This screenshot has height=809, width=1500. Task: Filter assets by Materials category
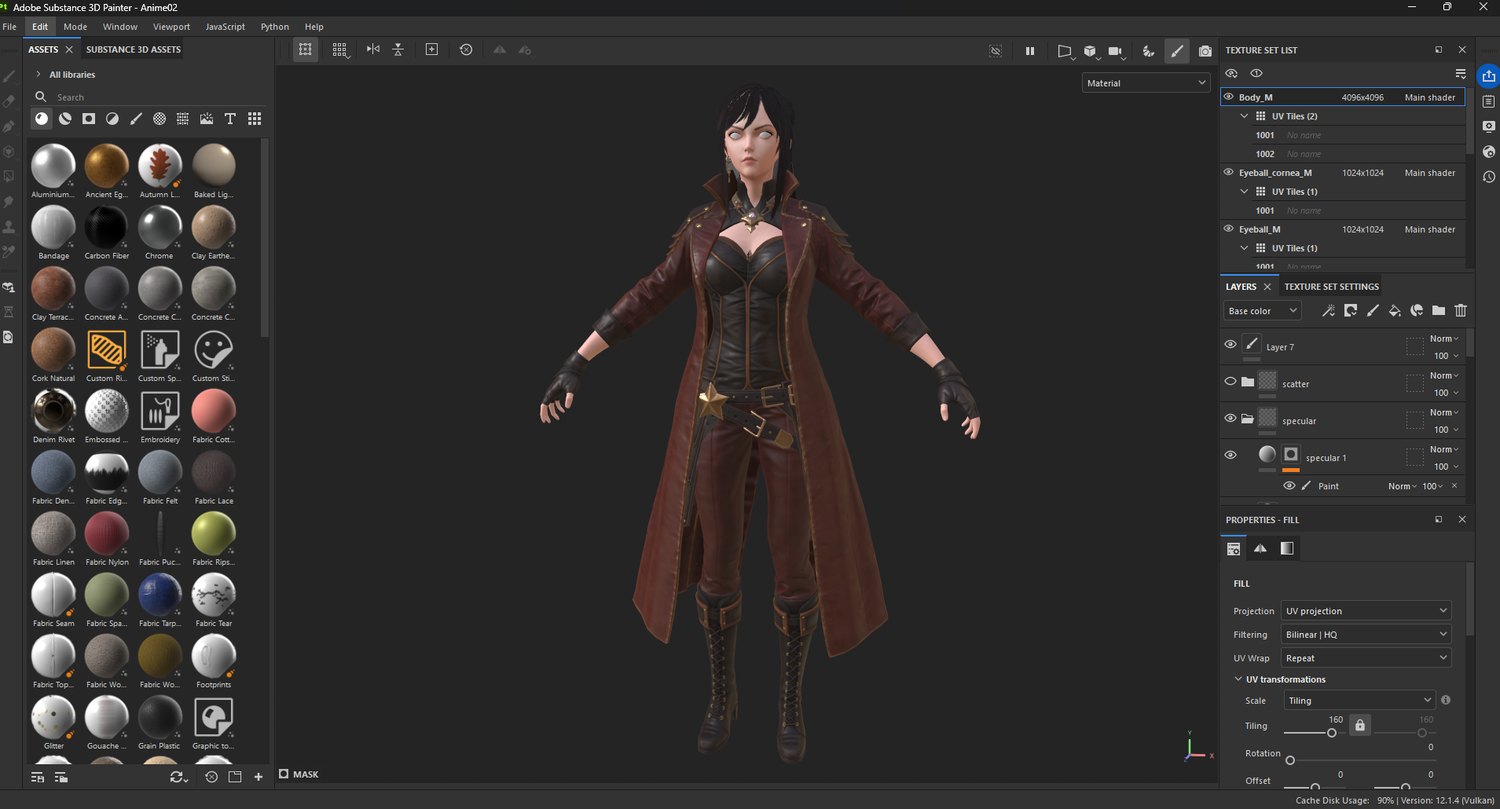click(x=41, y=118)
